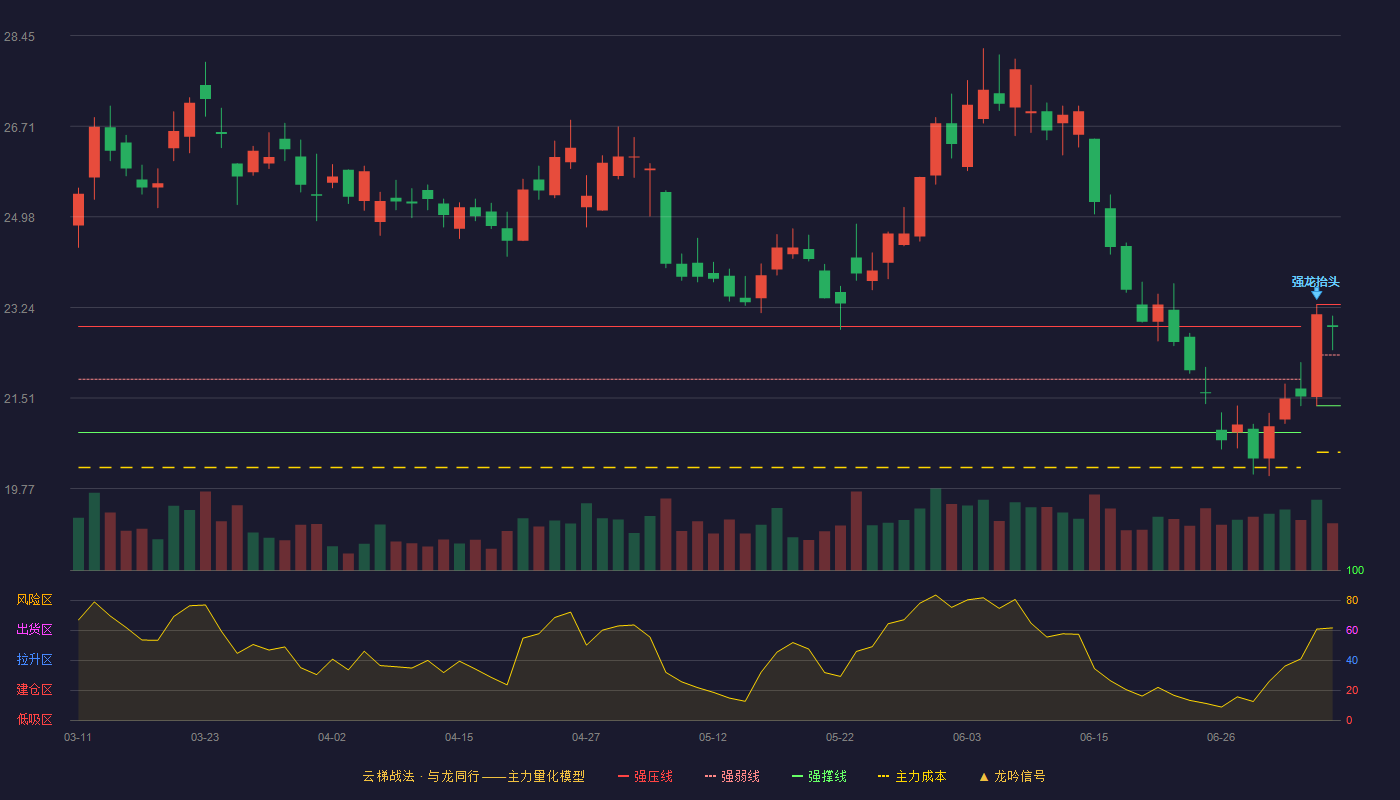Click the 03-11 date axis marker
The image size is (1400, 800).
coord(78,737)
